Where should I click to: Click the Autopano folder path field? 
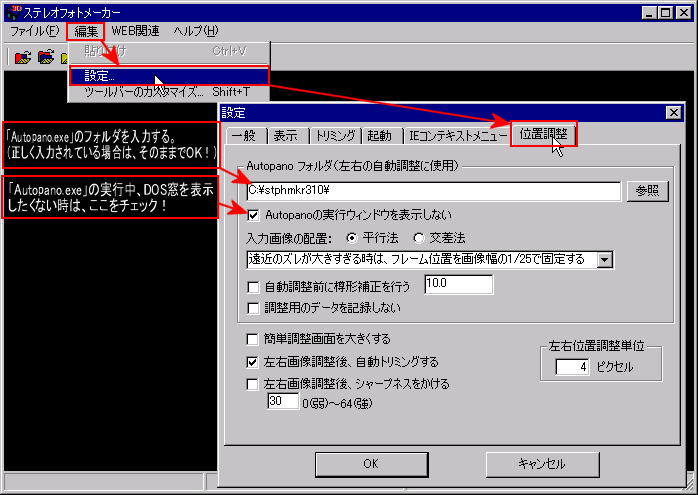434,191
